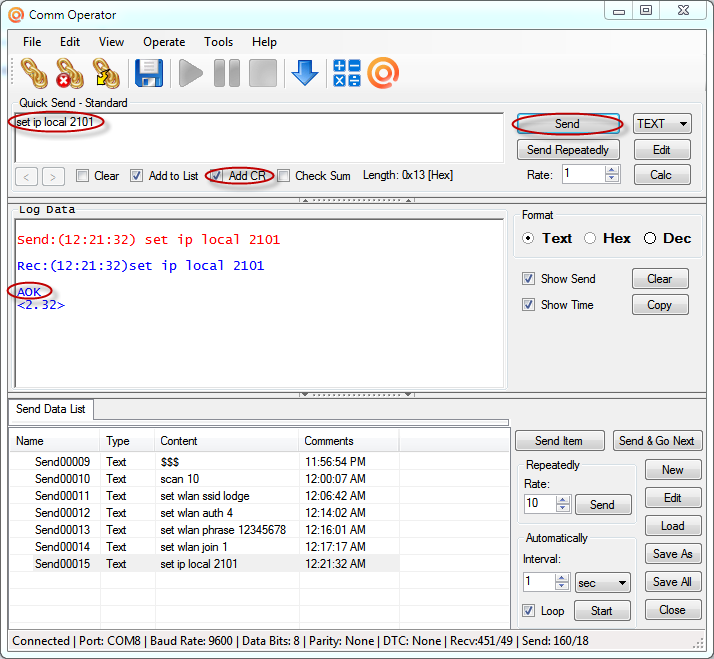
Task: Uncheck the Loop checkbox
Action: point(528,611)
